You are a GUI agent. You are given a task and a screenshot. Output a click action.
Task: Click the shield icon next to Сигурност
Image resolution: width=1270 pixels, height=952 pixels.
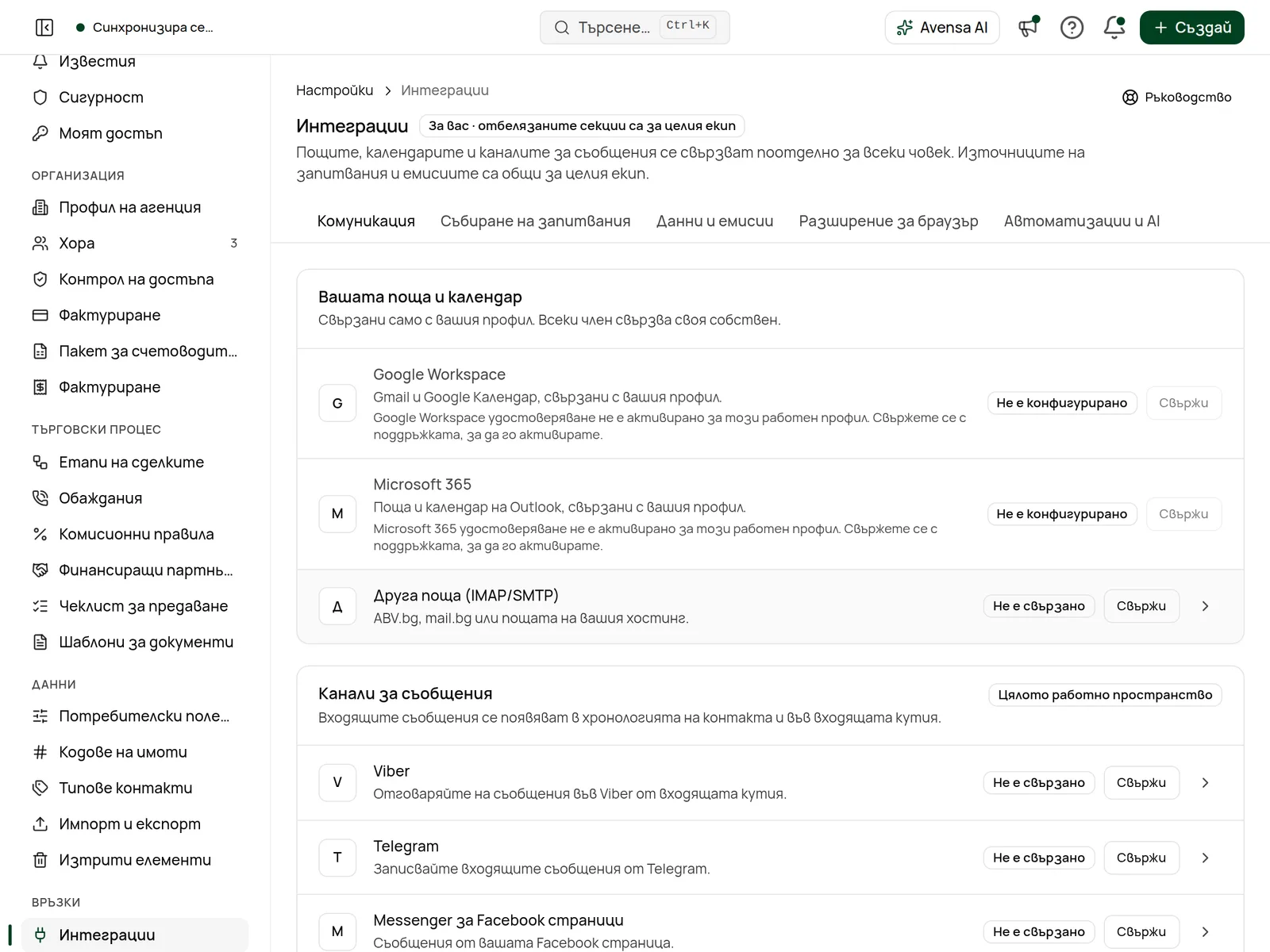(x=40, y=98)
